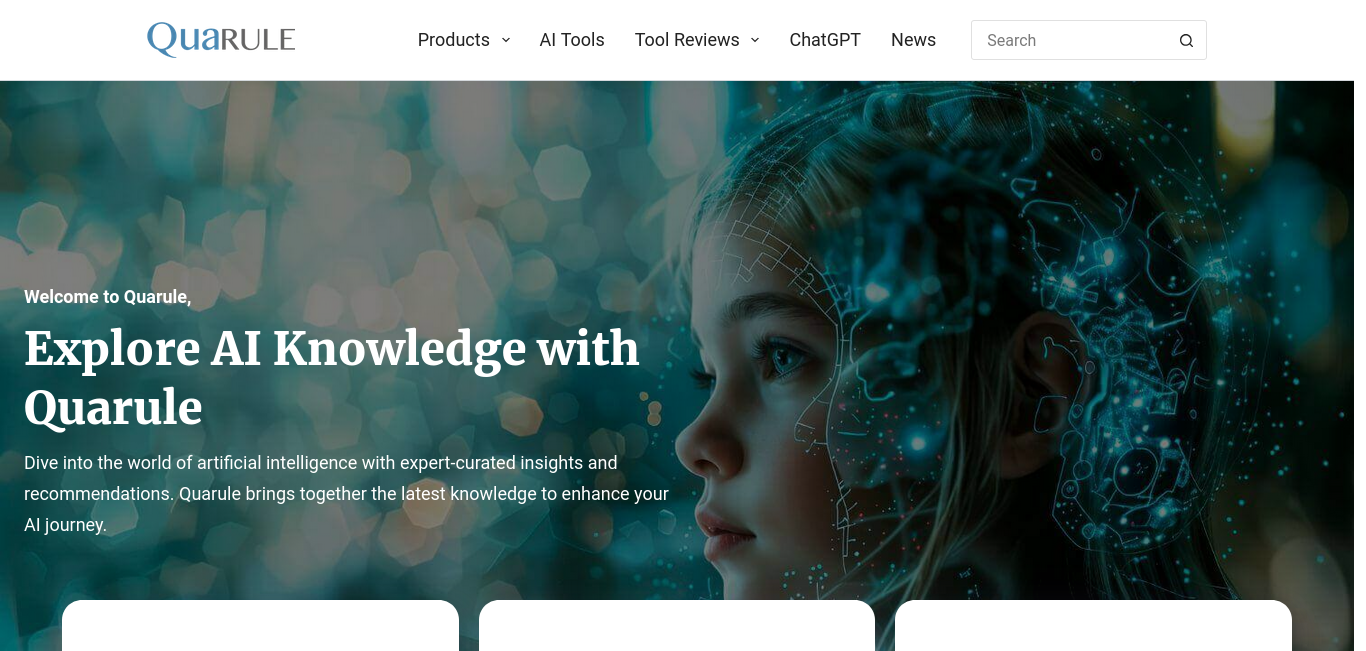The height and width of the screenshot is (651, 1366).
Task: Open the Tool Reviews menu item
Action: pyautogui.click(x=687, y=40)
